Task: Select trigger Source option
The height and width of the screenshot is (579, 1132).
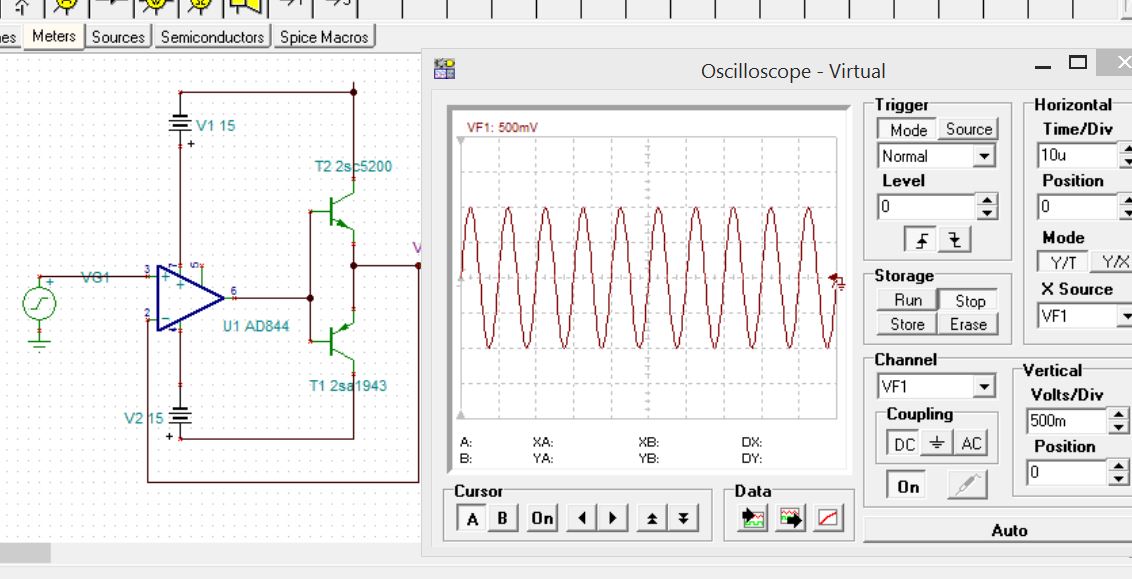Action: pyautogui.click(x=969, y=130)
